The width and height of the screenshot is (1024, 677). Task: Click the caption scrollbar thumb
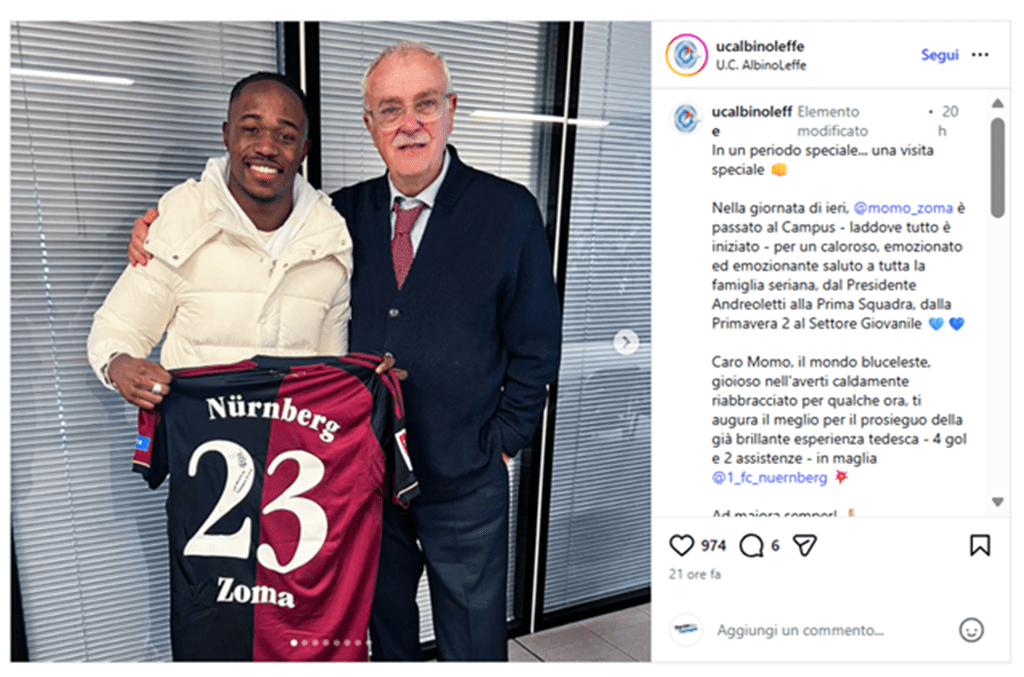click(x=997, y=167)
